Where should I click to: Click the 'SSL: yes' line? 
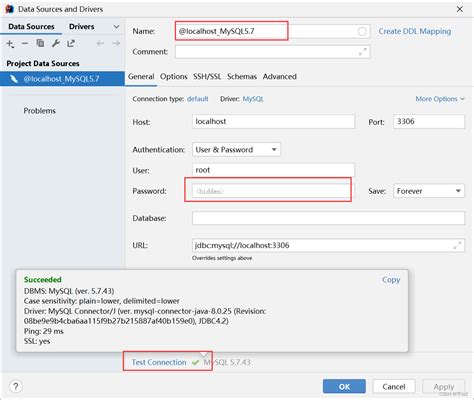coord(37,341)
